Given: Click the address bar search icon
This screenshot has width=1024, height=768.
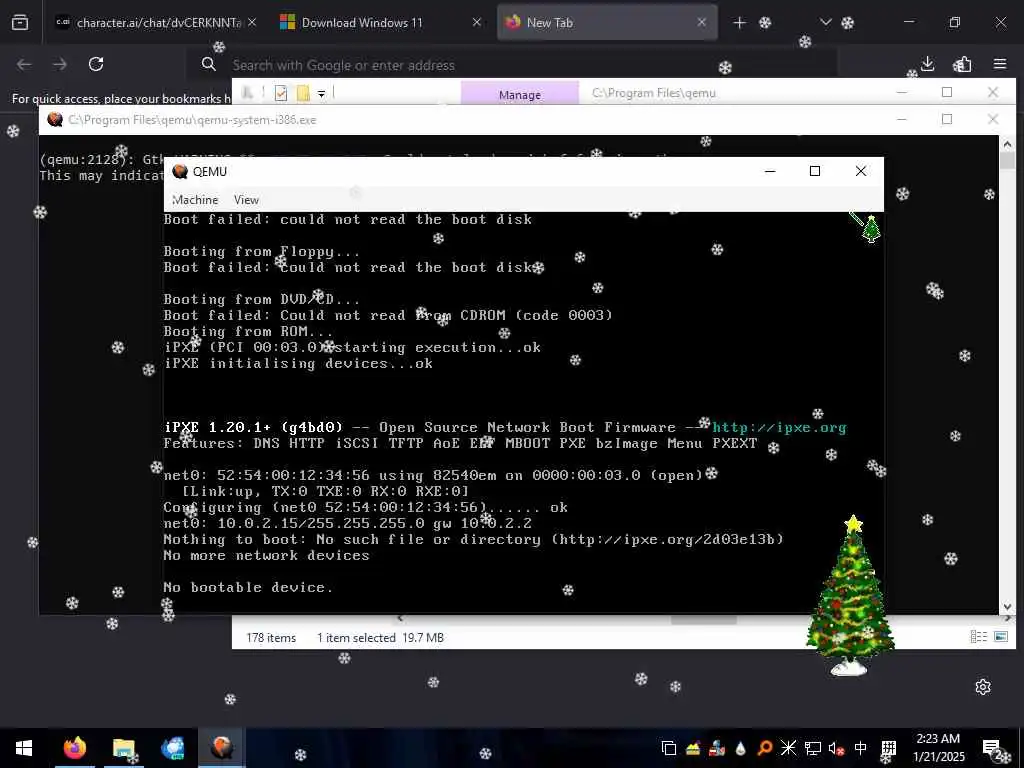Looking at the screenshot, I should tap(208, 64).
